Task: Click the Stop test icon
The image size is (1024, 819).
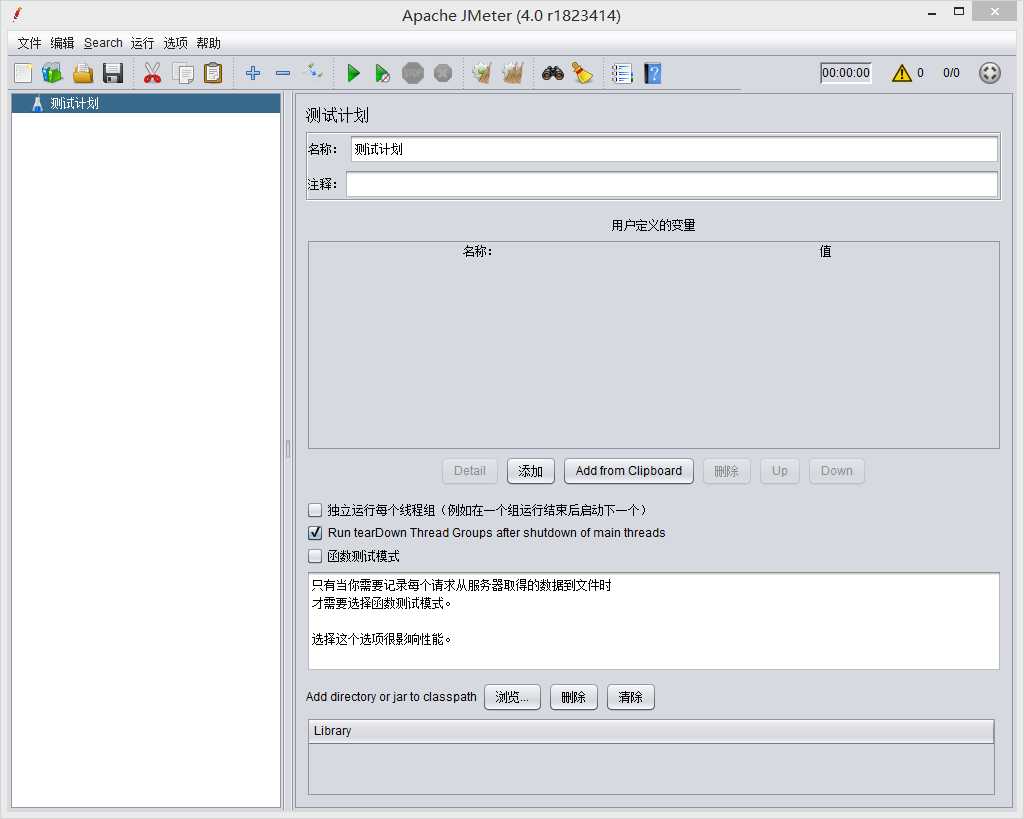Action: click(x=413, y=73)
